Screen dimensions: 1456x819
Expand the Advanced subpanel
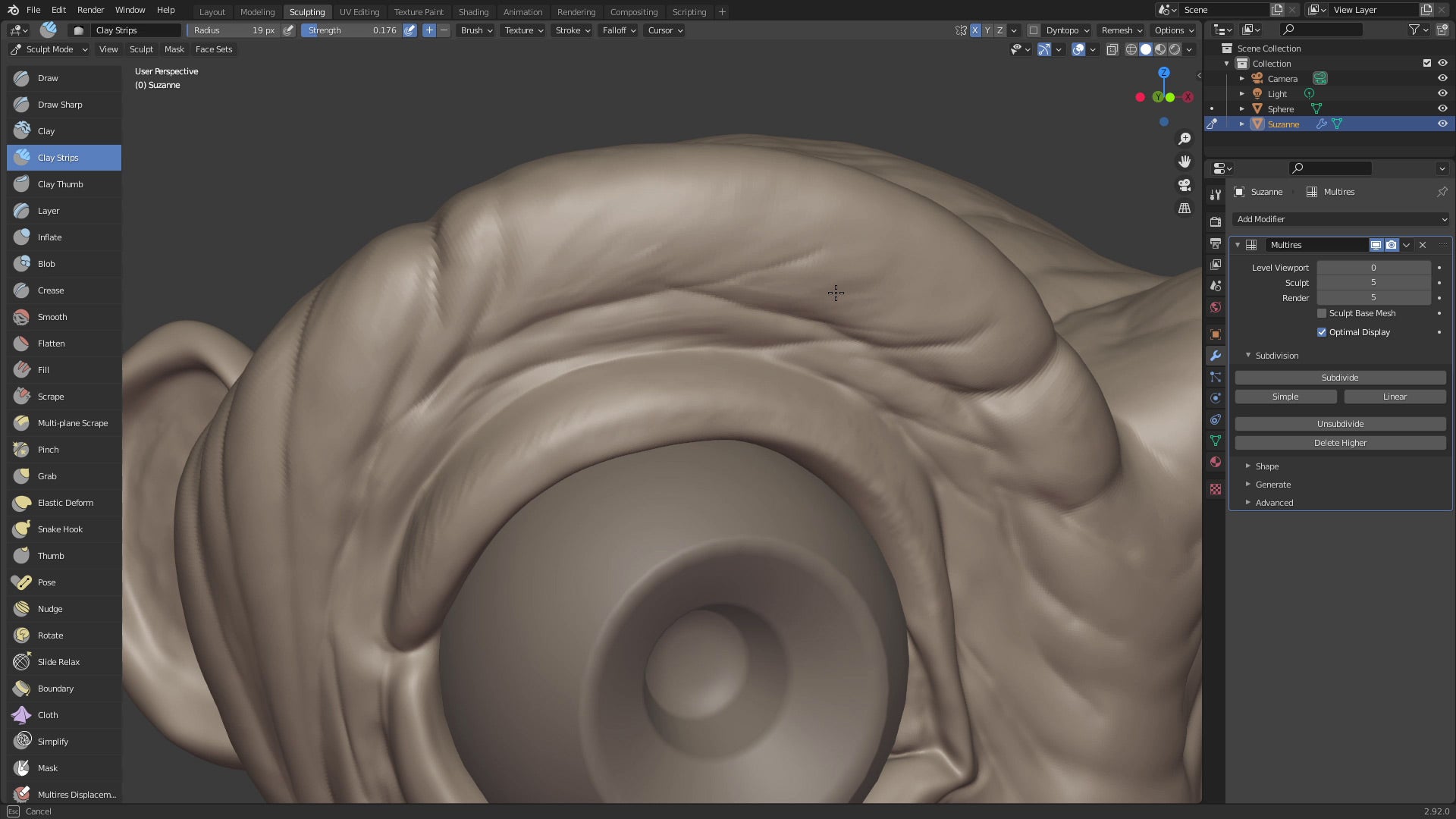(x=1274, y=503)
